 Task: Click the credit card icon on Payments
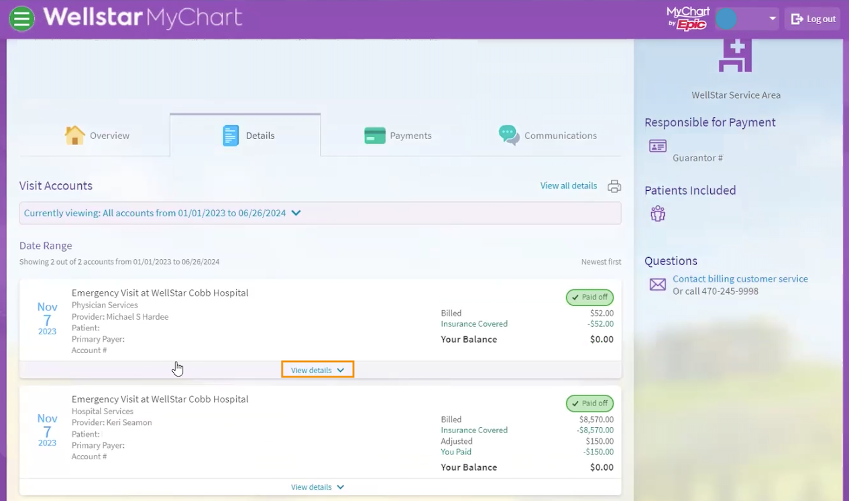pyautogui.click(x=375, y=136)
